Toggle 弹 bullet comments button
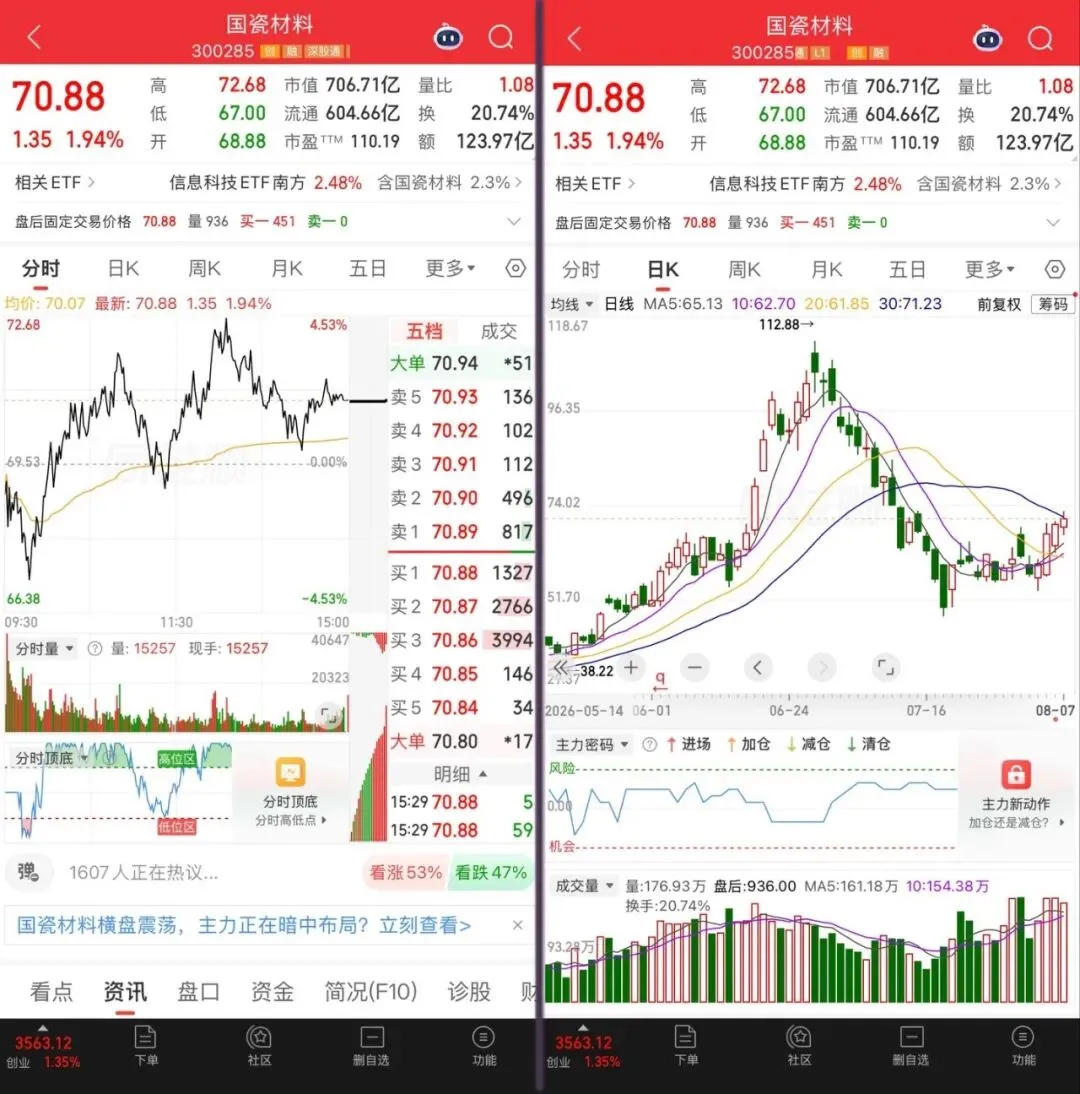Image resolution: width=1080 pixels, height=1094 pixels. [x=29, y=872]
